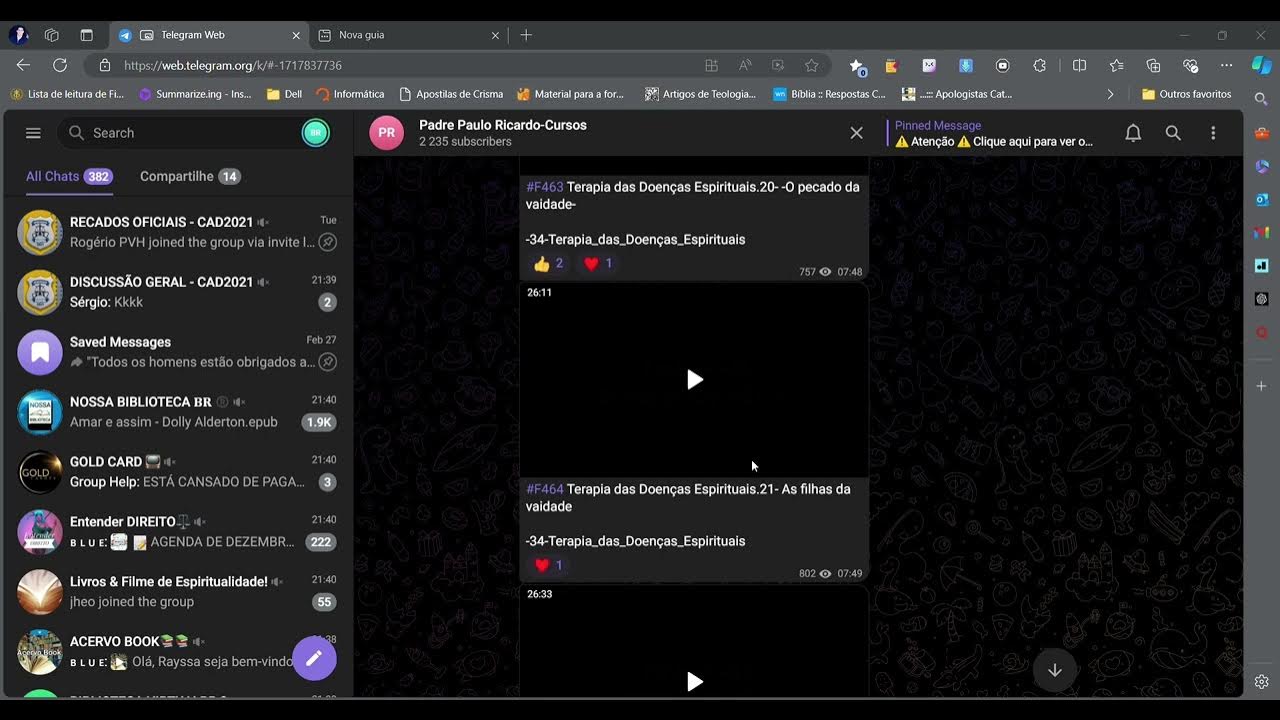Image resolution: width=1280 pixels, height=720 pixels.
Task: Open Entender DIREITO chat
Action: [x=177, y=532]
